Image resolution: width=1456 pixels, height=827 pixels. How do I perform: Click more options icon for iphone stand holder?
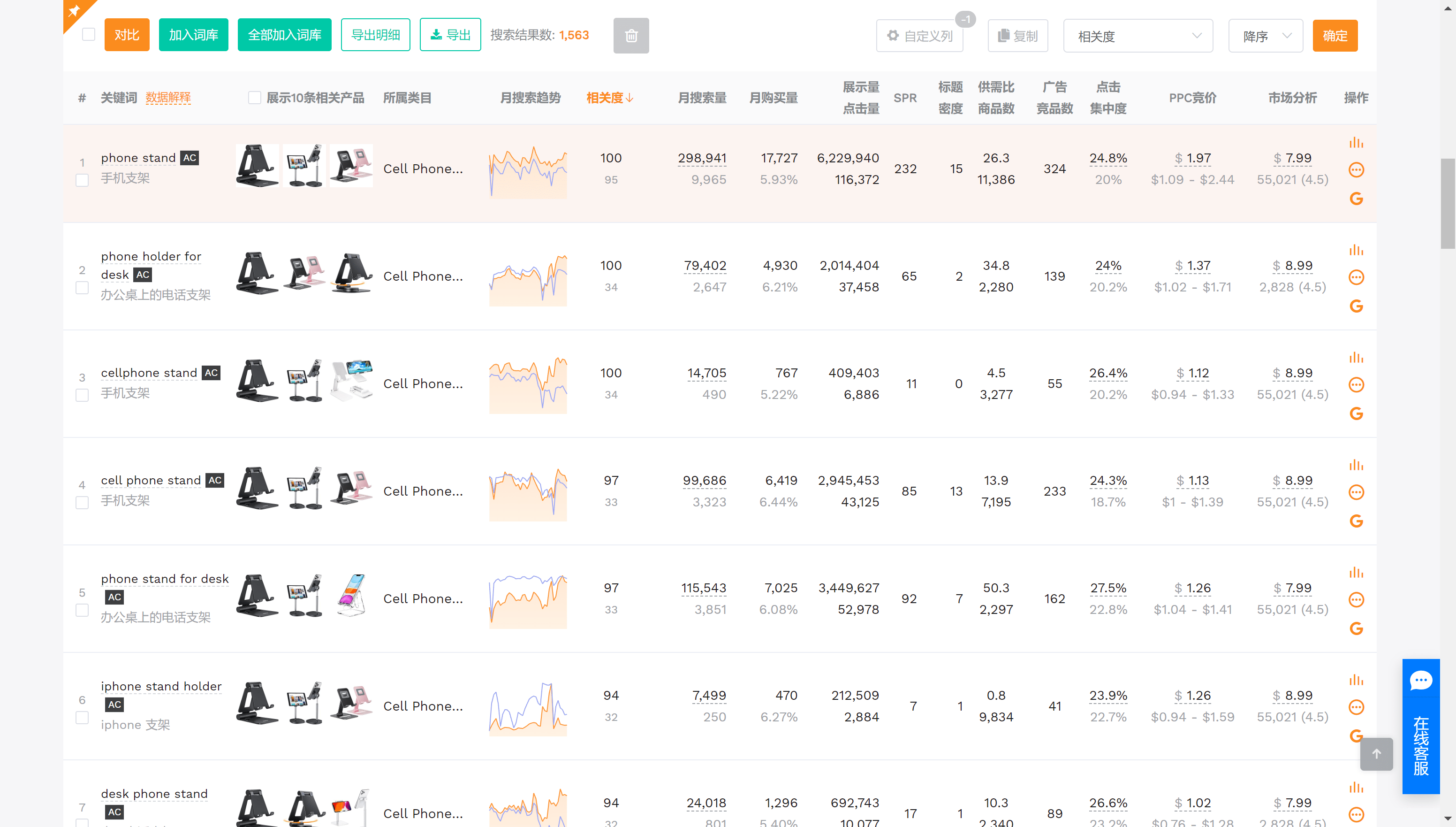tap(1356, 707)
